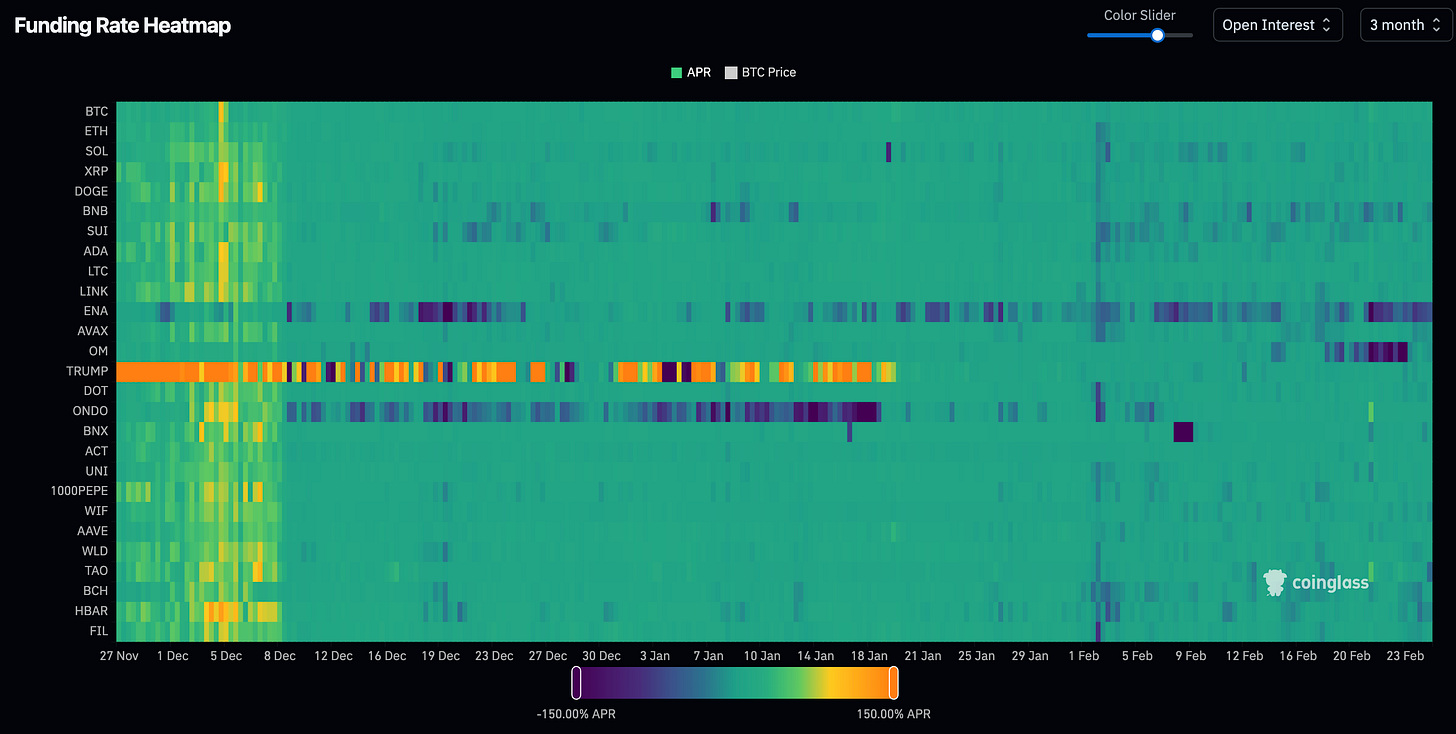
Task: Click the LTC row label
Action: (97, 271)
